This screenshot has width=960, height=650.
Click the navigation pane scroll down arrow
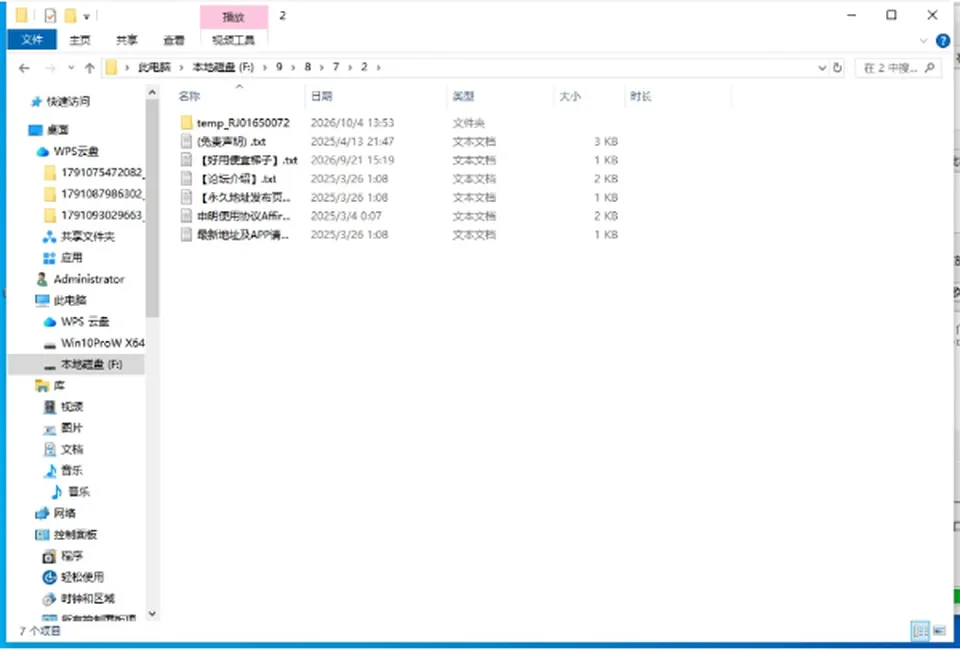(x=152, y=613)
